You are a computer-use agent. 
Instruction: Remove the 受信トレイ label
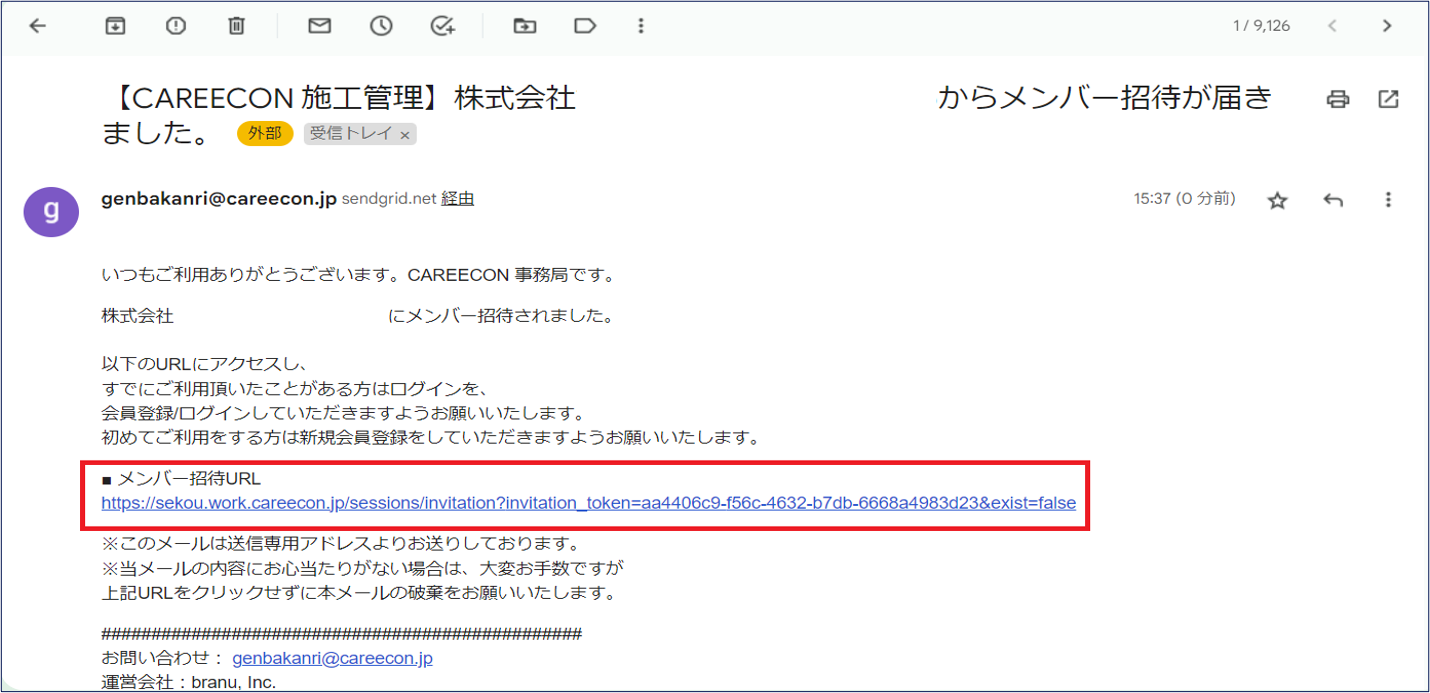[x=405, y=134]
